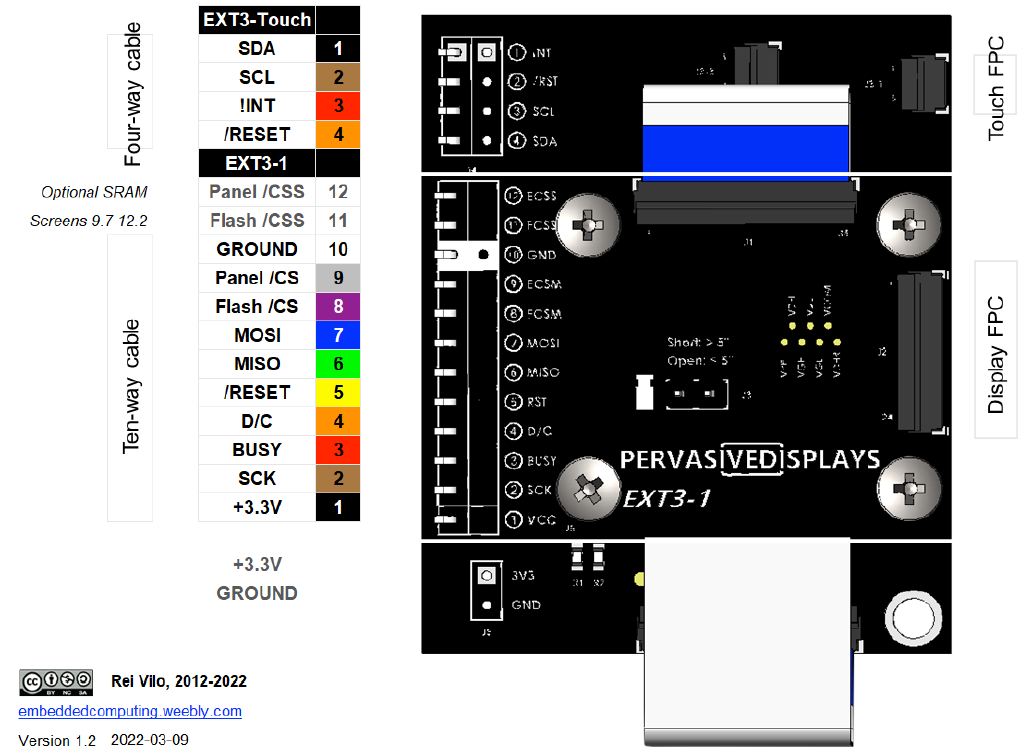This screenshot has height=754, width=1026.
Task: Click the brown swatch beside SCL
Action: (x=338, y=77)
